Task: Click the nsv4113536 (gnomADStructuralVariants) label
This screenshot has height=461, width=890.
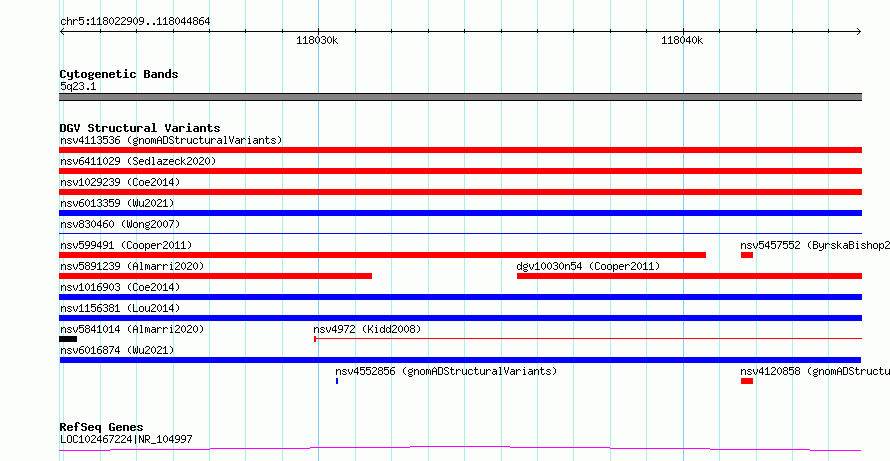Action: 171,140
